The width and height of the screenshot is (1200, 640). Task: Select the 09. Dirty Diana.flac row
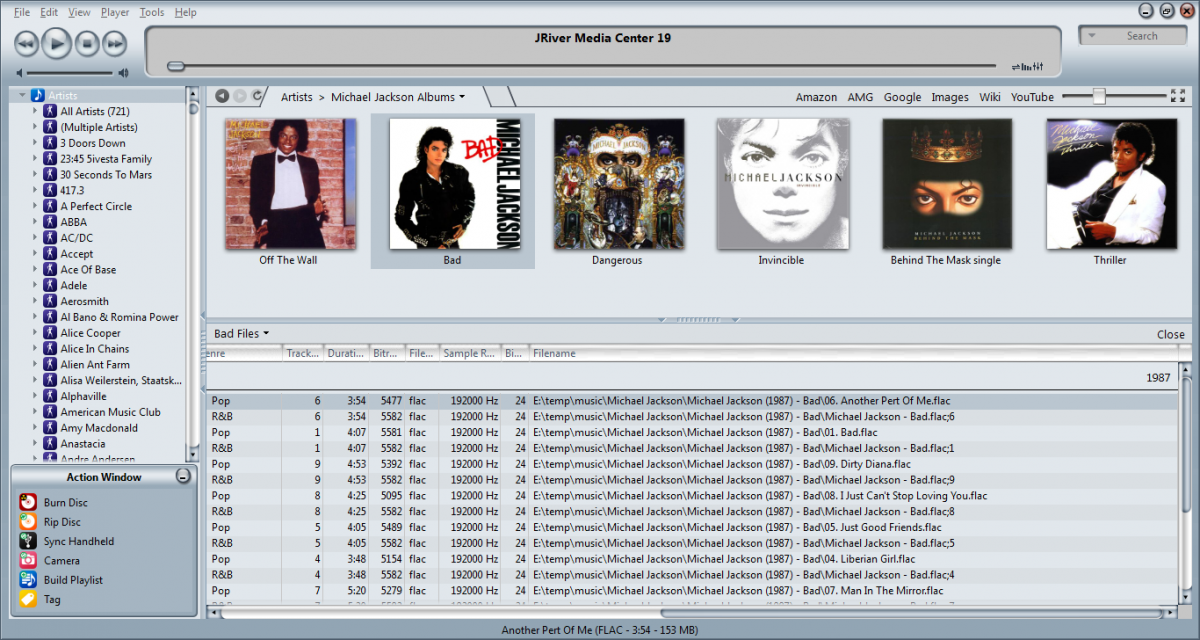pyautogui.click(x=693, y=464)
